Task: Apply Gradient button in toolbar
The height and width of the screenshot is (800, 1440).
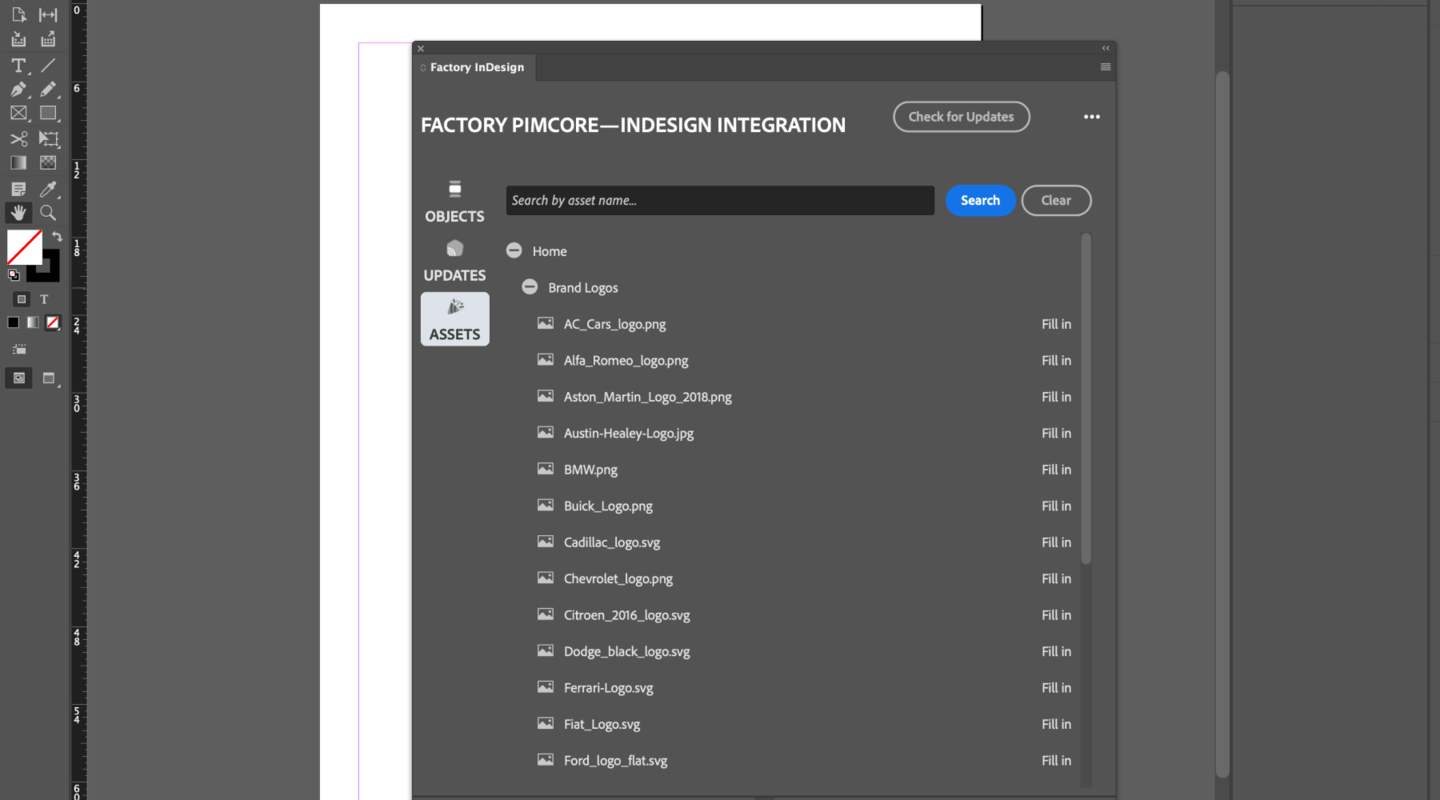Action: click(33, 323)
